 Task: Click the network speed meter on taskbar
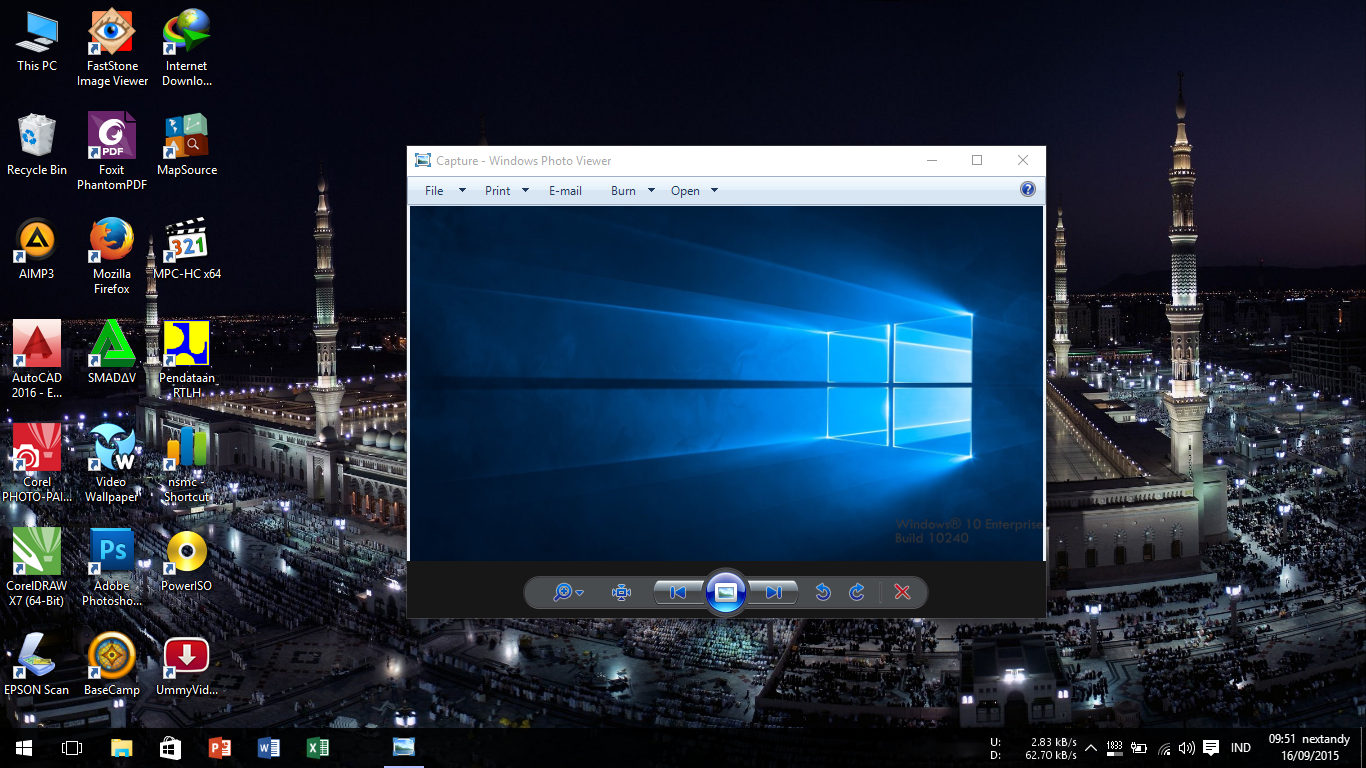1034,748
